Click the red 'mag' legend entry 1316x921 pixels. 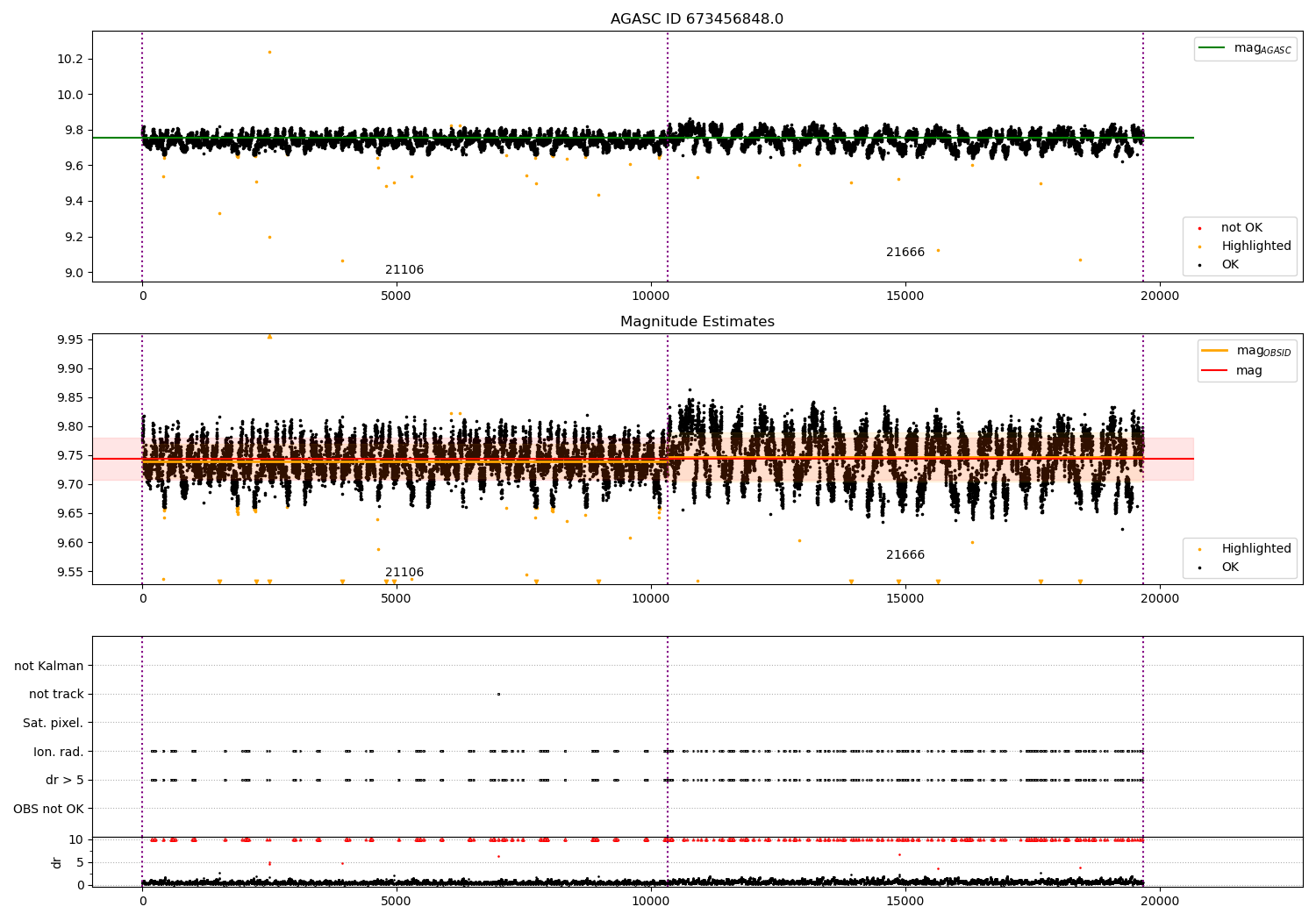pyautogui.click(x=1232, y=371)
